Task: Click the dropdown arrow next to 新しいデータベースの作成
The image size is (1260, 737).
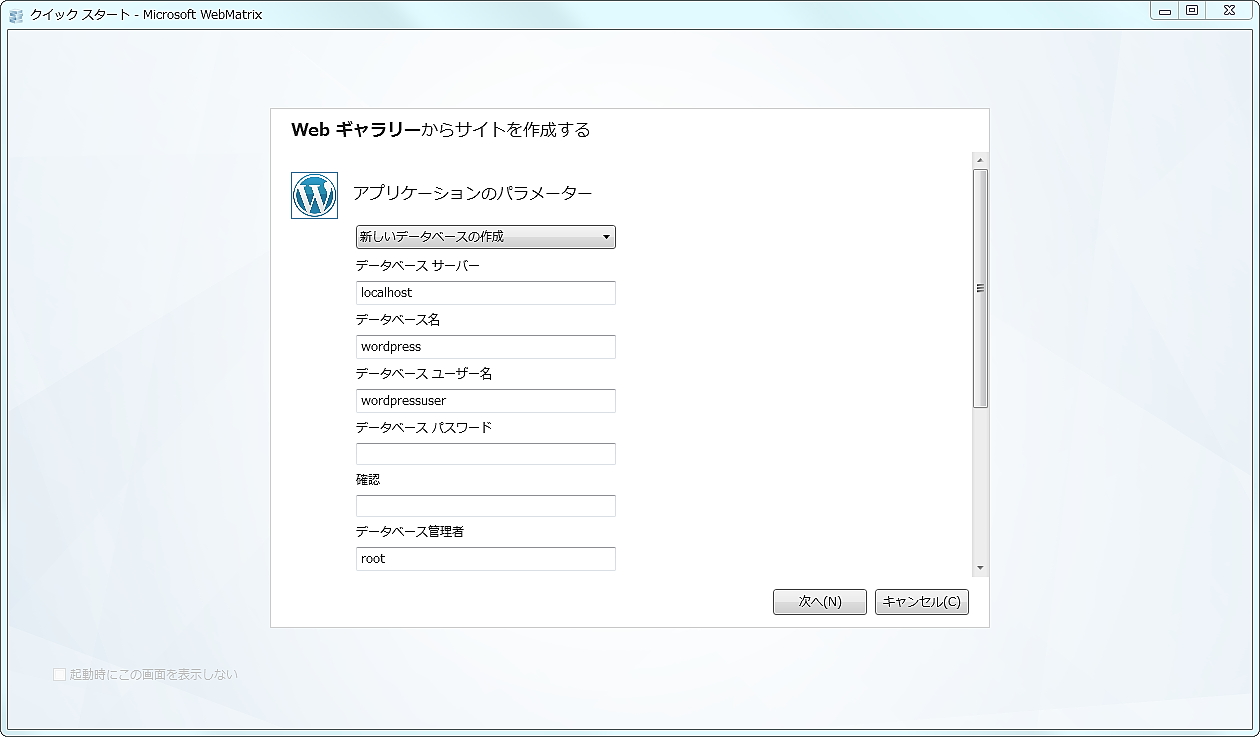Action: point(604,237)
